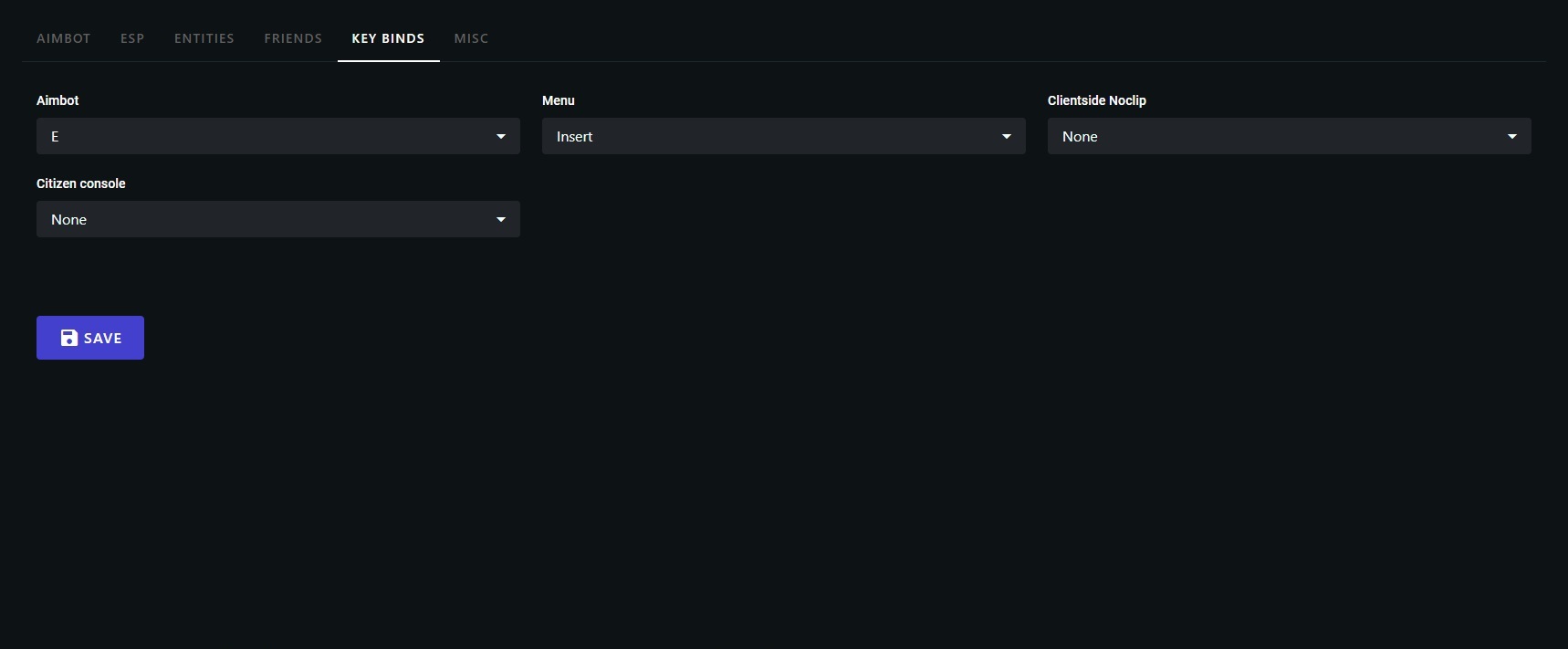The width and height of the screenshot is (1568, 649).
Task: Switch to the AIMBOT tab
Action: [64, 38]
